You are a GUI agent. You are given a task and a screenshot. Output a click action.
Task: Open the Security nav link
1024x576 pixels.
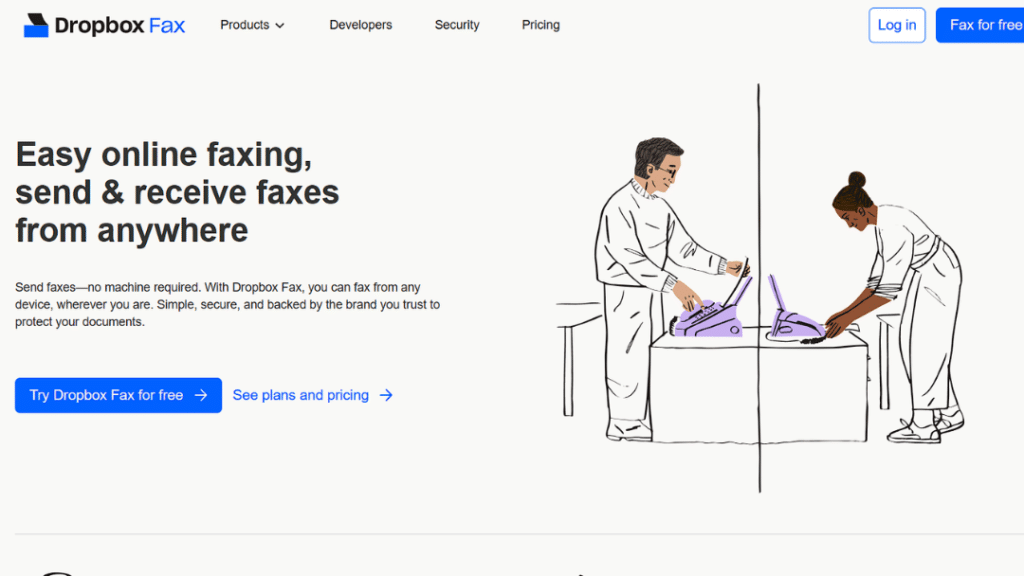[x=457, y=25]
